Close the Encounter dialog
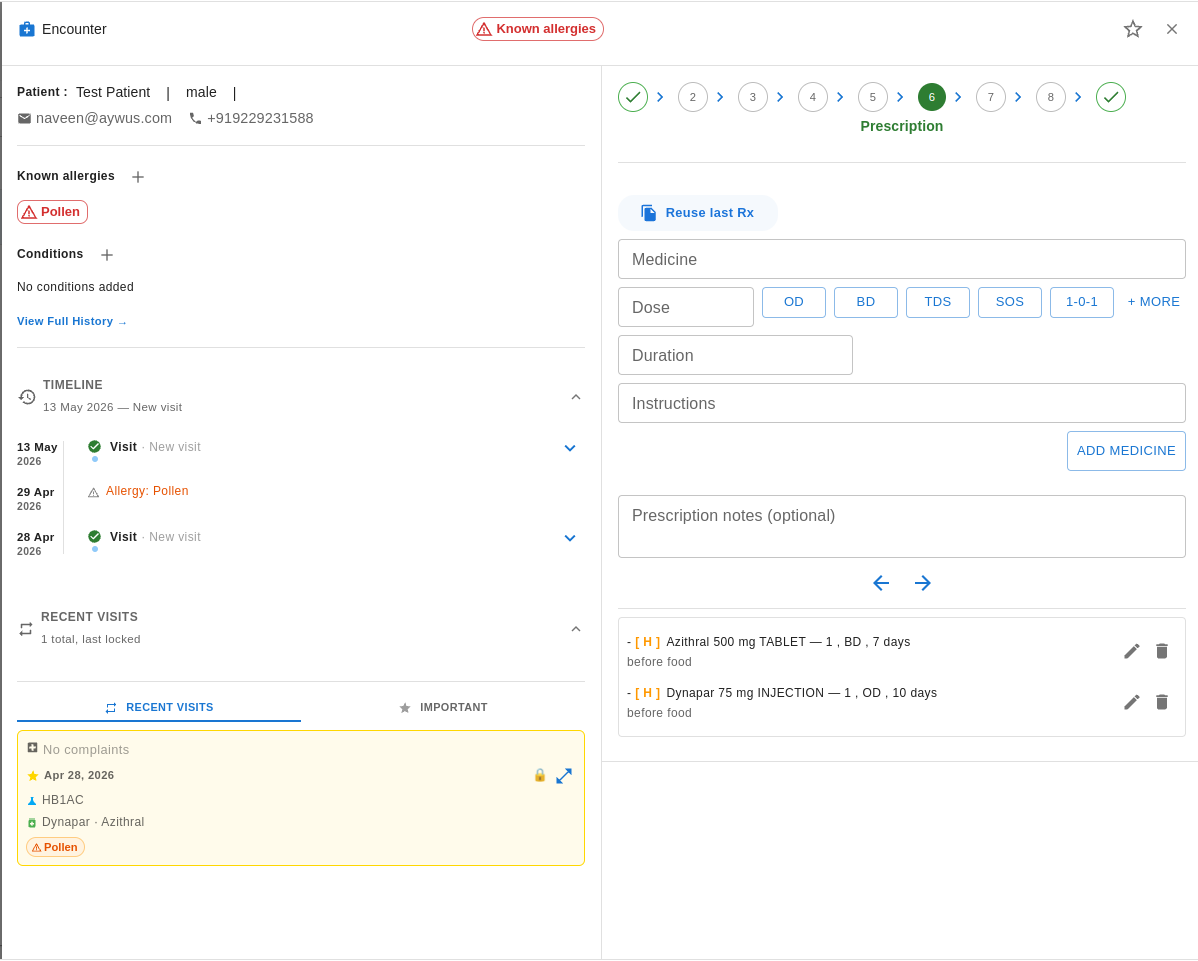The image size is (1198, 961). coord(1171,29)
